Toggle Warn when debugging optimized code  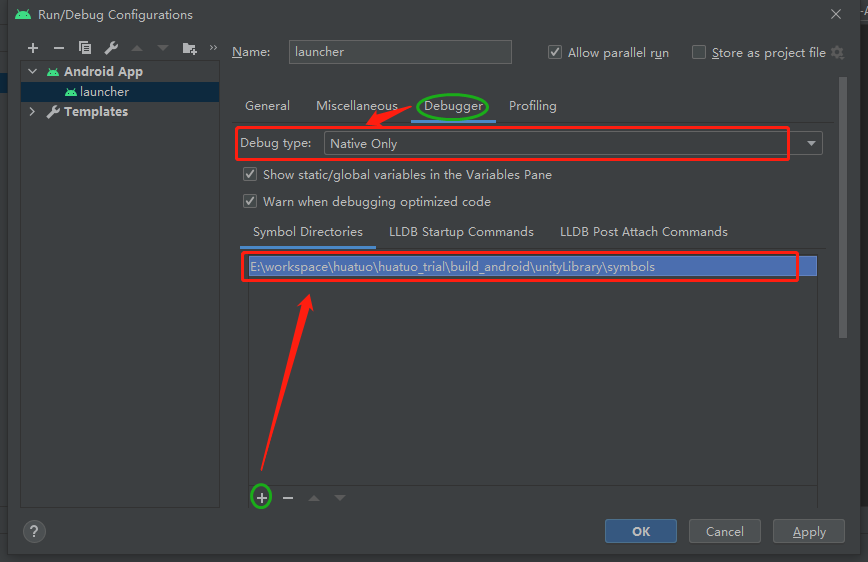point(250,201)
